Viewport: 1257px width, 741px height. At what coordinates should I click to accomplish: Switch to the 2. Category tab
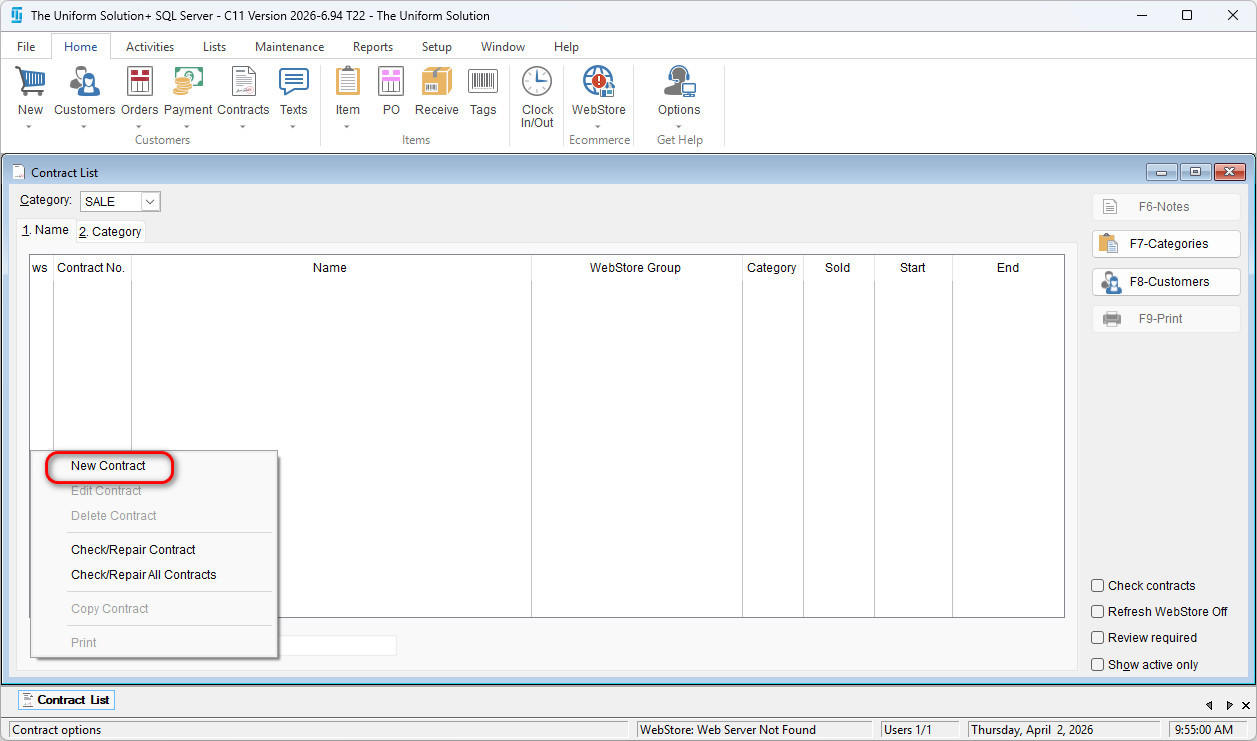click(110, 232)
